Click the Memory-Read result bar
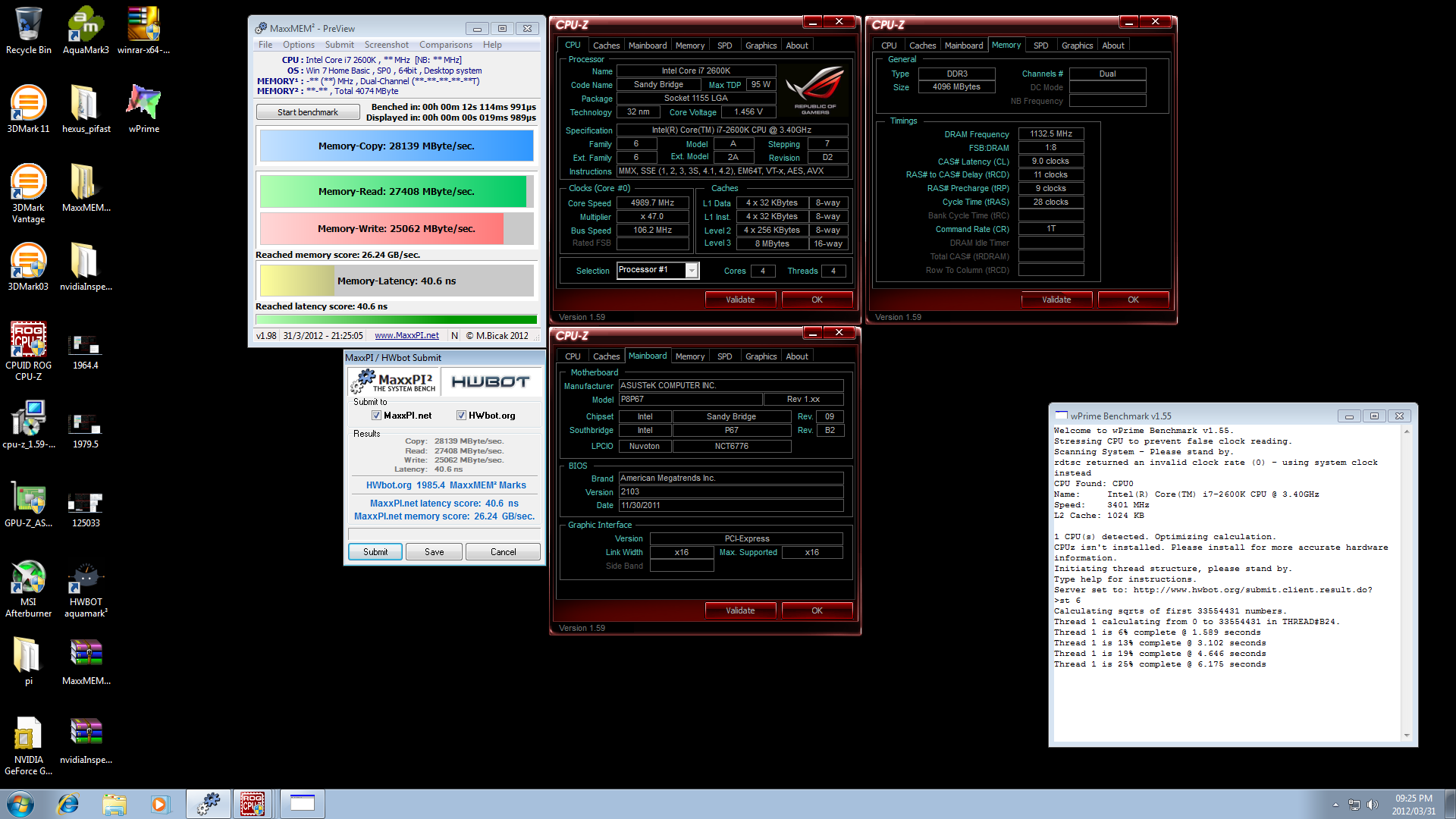The height and width of the screenshot is (819, 1456). point(397,191)
